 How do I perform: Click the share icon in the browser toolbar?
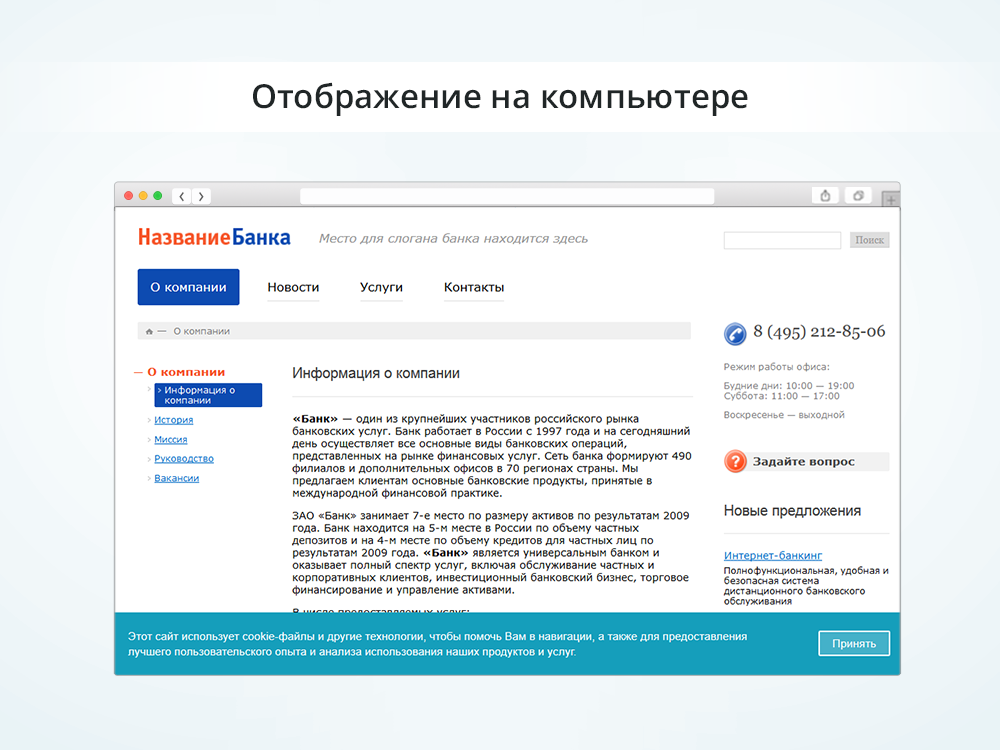824,195
